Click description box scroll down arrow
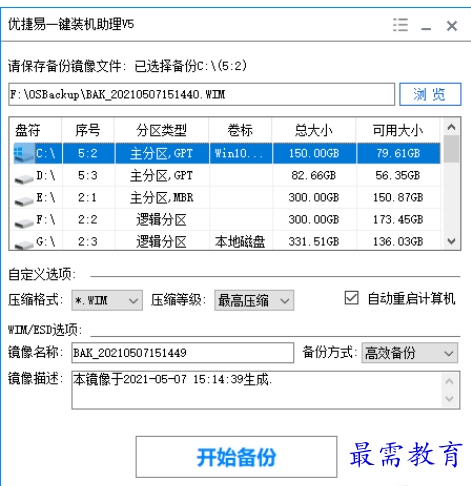This screenshot has width=471, height=486. [x=449, y=399]
